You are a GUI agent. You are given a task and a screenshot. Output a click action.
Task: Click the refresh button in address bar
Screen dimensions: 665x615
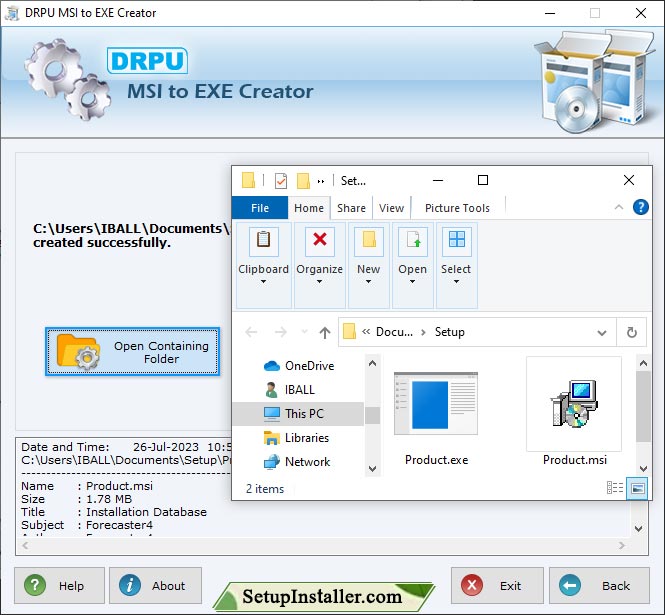[632, 332]
